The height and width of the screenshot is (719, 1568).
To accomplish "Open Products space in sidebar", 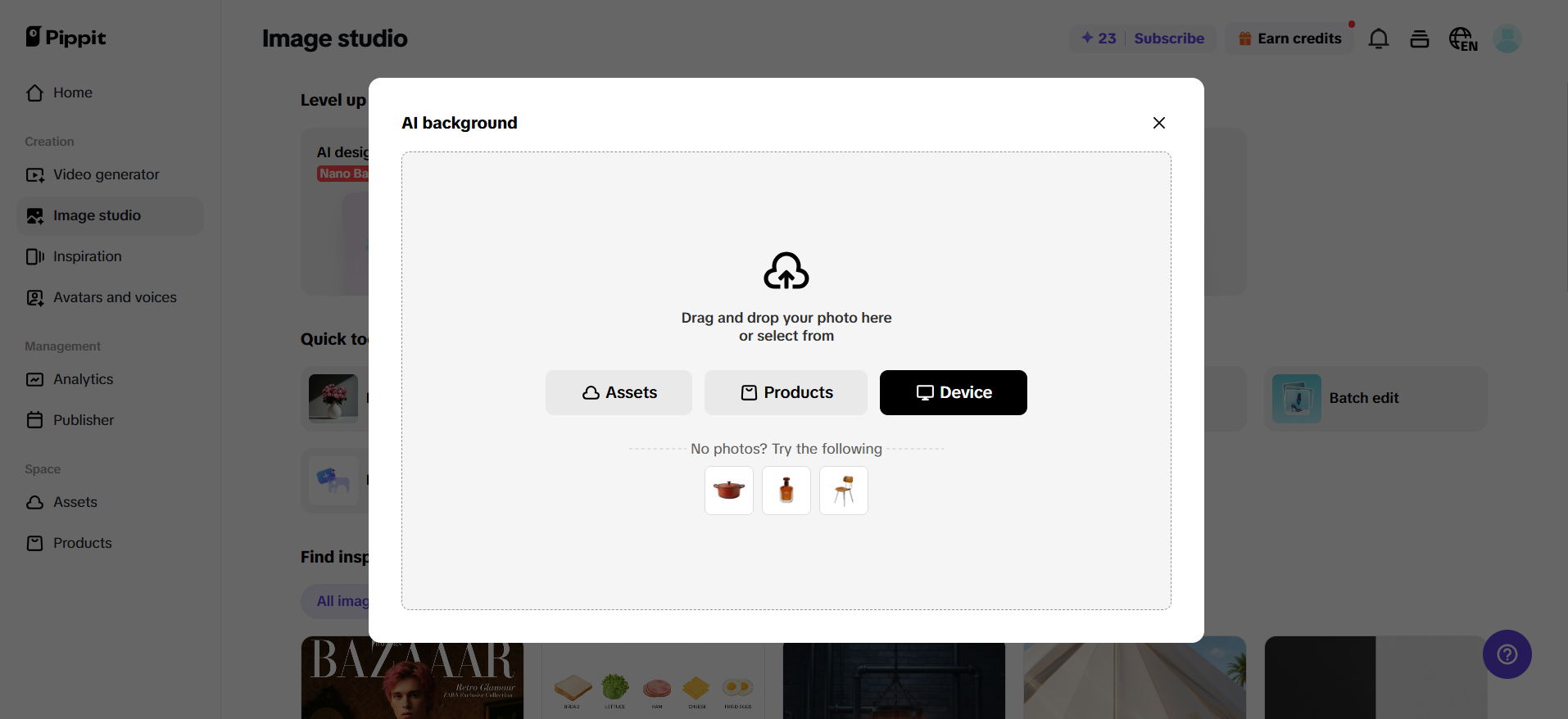I will pyautogui.click(x=110, y=543).
